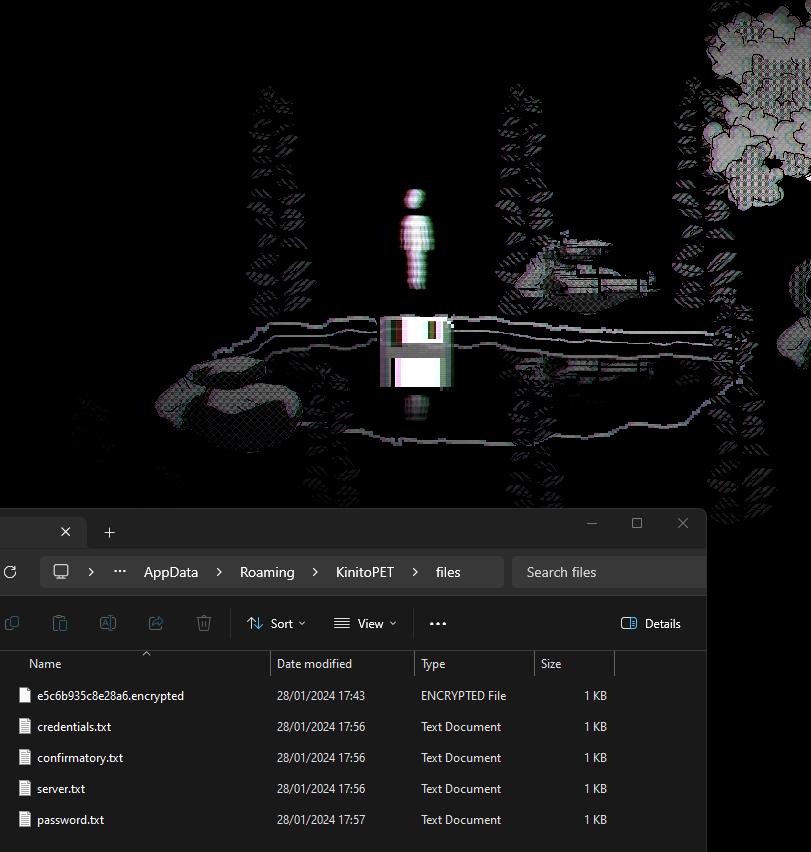Click the text document icon for password.txt

[x=25, y=819]
